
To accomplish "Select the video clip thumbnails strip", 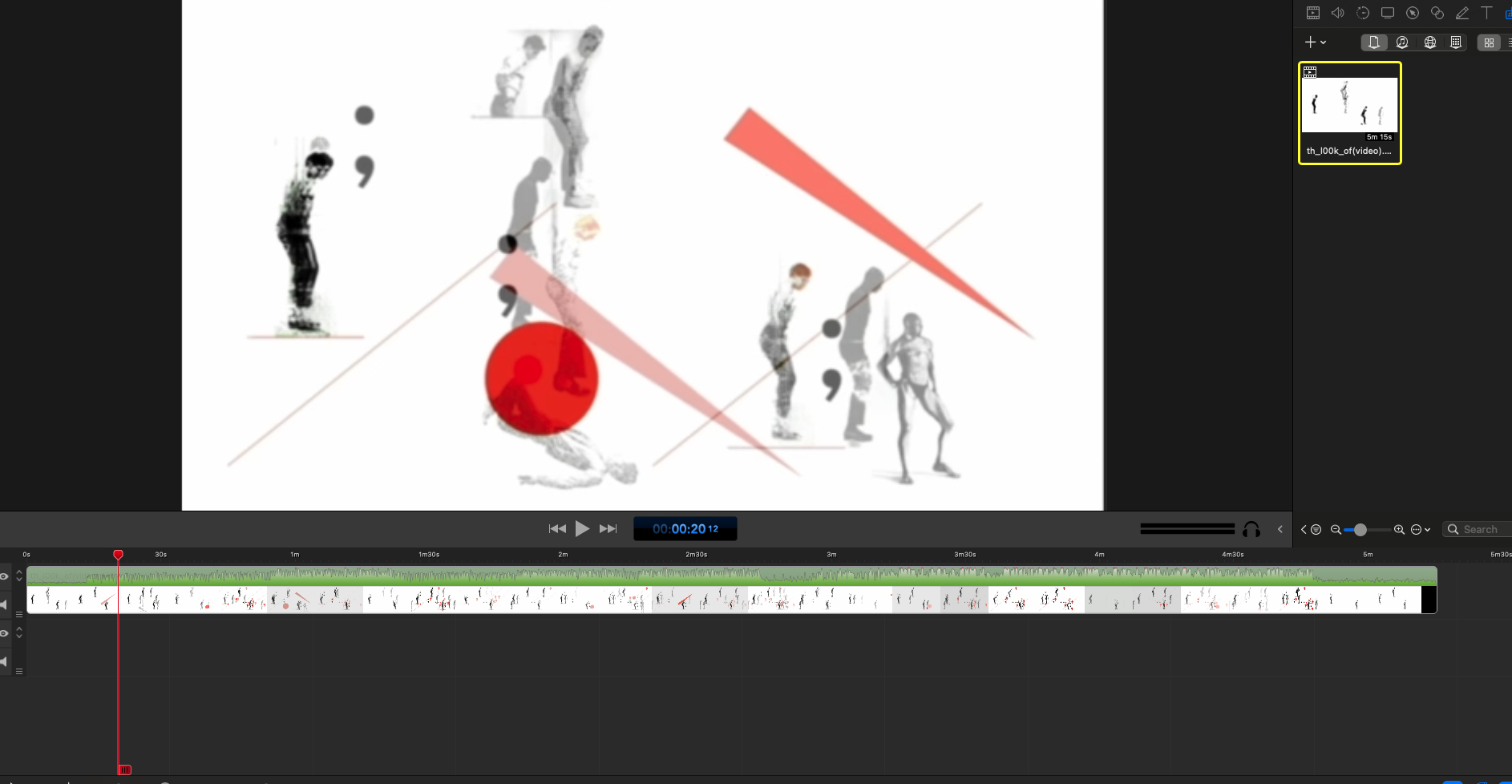I will (731, 600).
